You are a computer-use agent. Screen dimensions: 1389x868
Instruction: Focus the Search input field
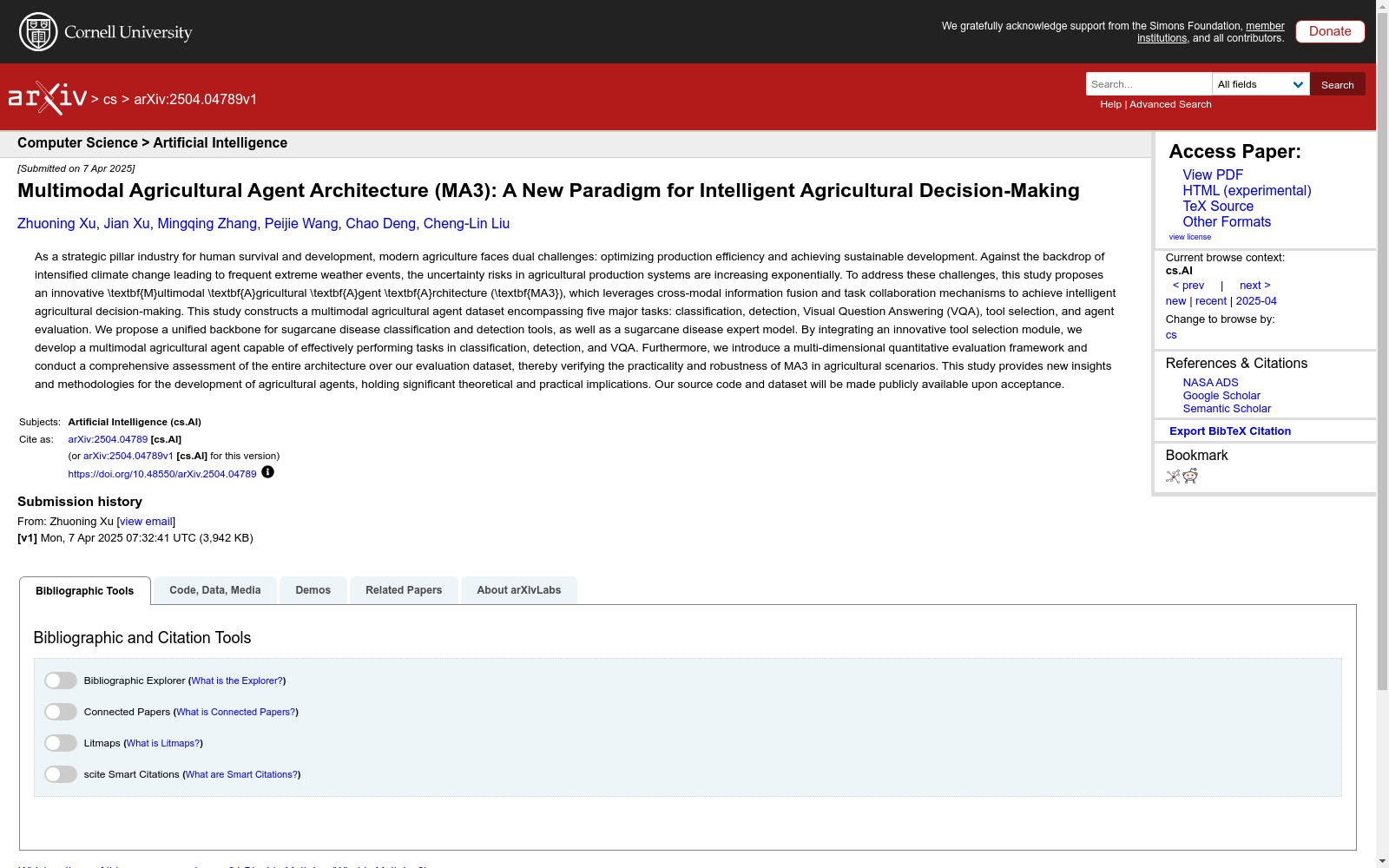point(1149,84)
